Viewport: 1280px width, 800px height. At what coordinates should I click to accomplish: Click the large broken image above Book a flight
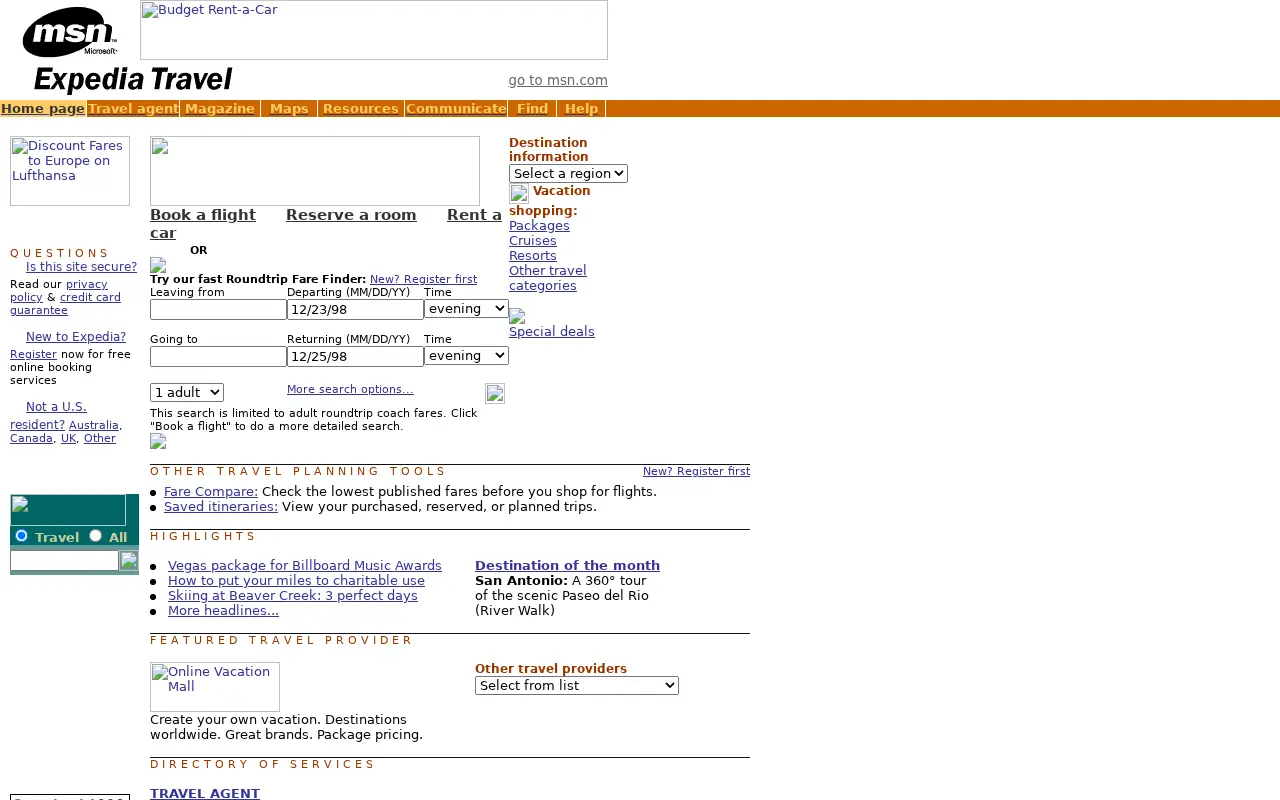315,171
